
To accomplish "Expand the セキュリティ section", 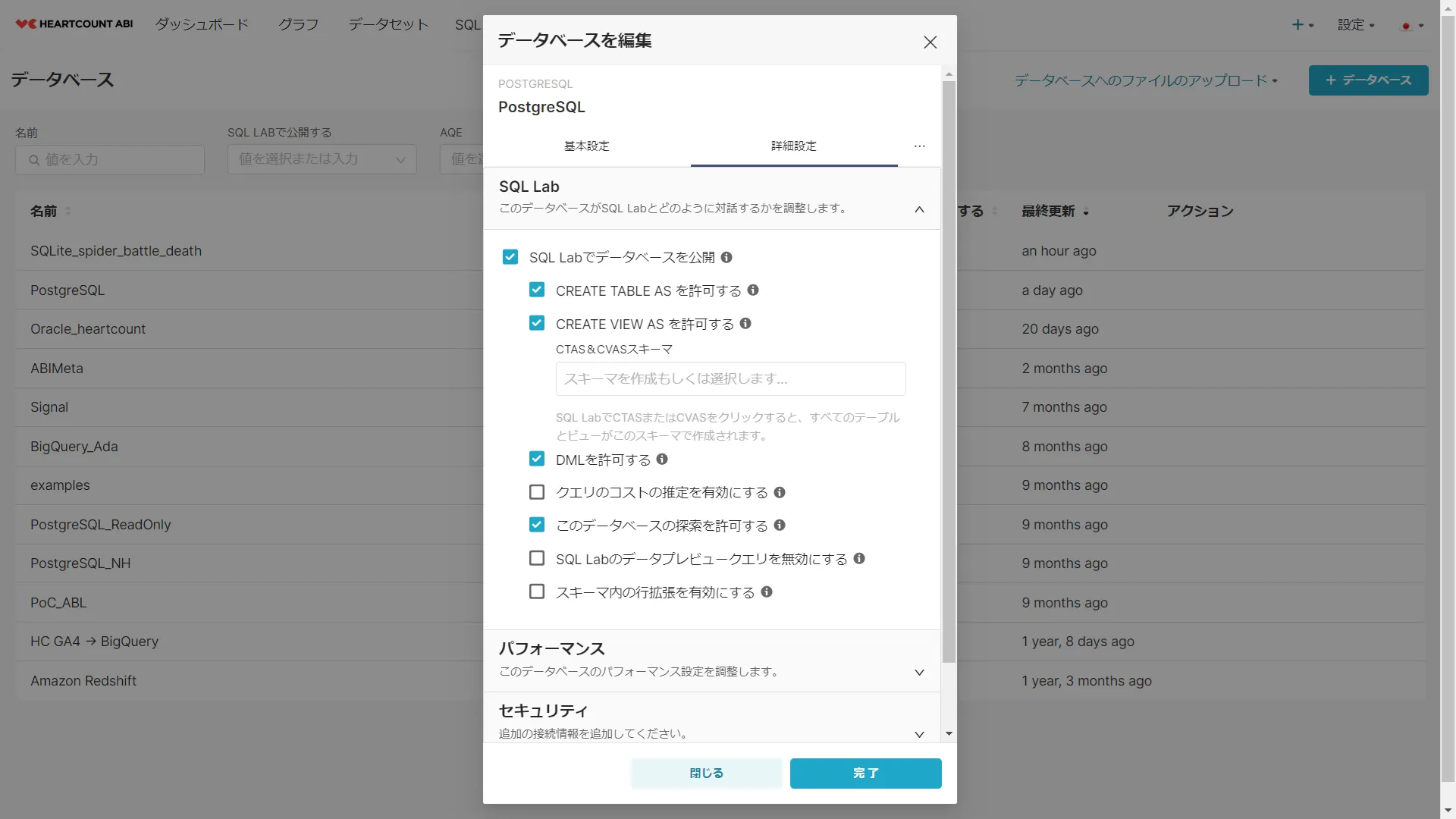I will click(919, 733).
